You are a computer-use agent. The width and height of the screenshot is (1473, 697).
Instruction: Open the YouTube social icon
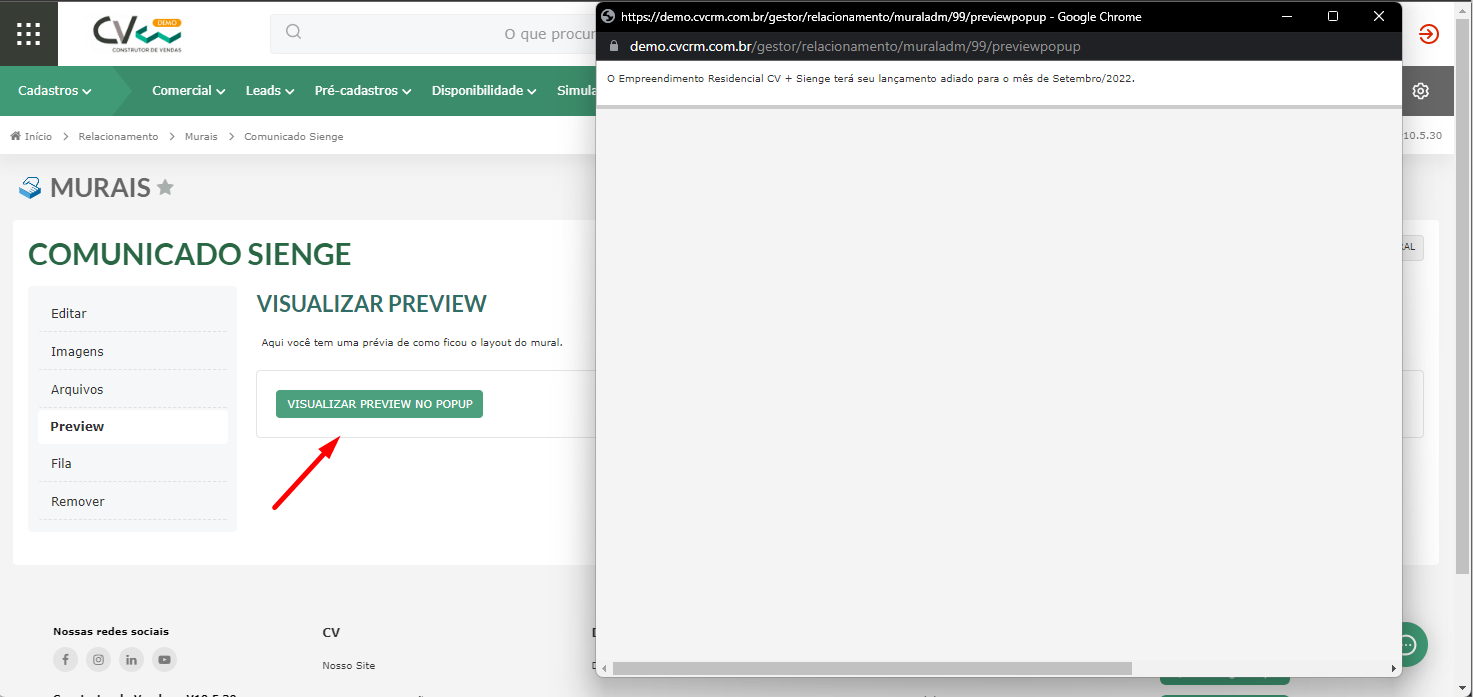click(x=164, y=659)
